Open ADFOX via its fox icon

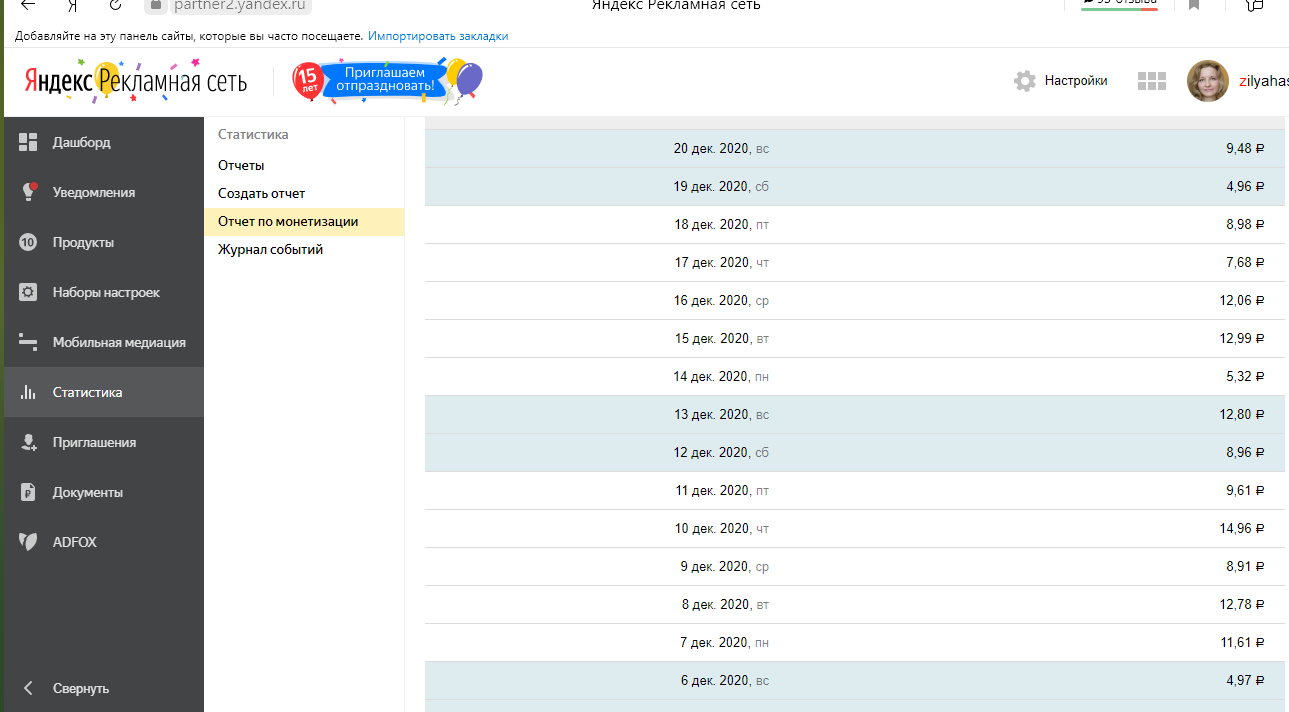pyautogui.click(x=28, y=542)
